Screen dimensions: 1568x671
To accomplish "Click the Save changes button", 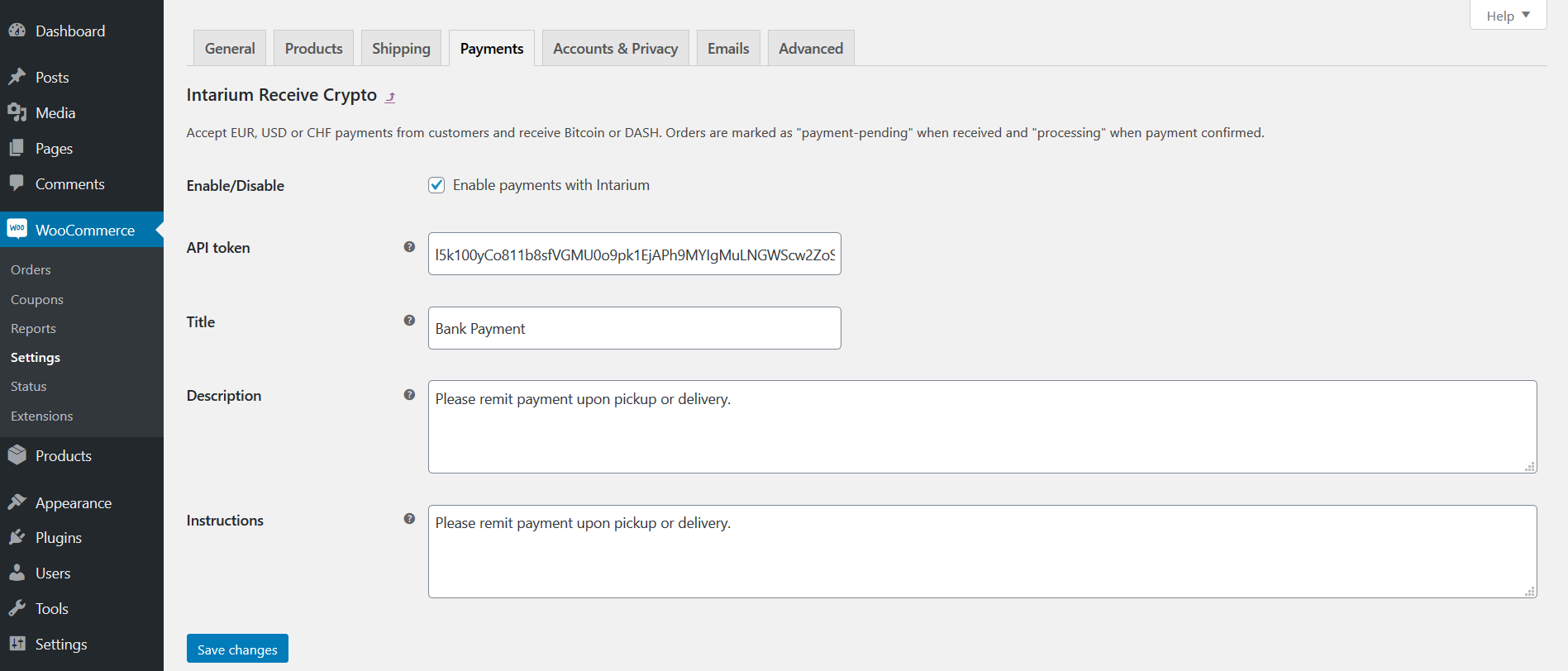I will click(x=237, y=649).
